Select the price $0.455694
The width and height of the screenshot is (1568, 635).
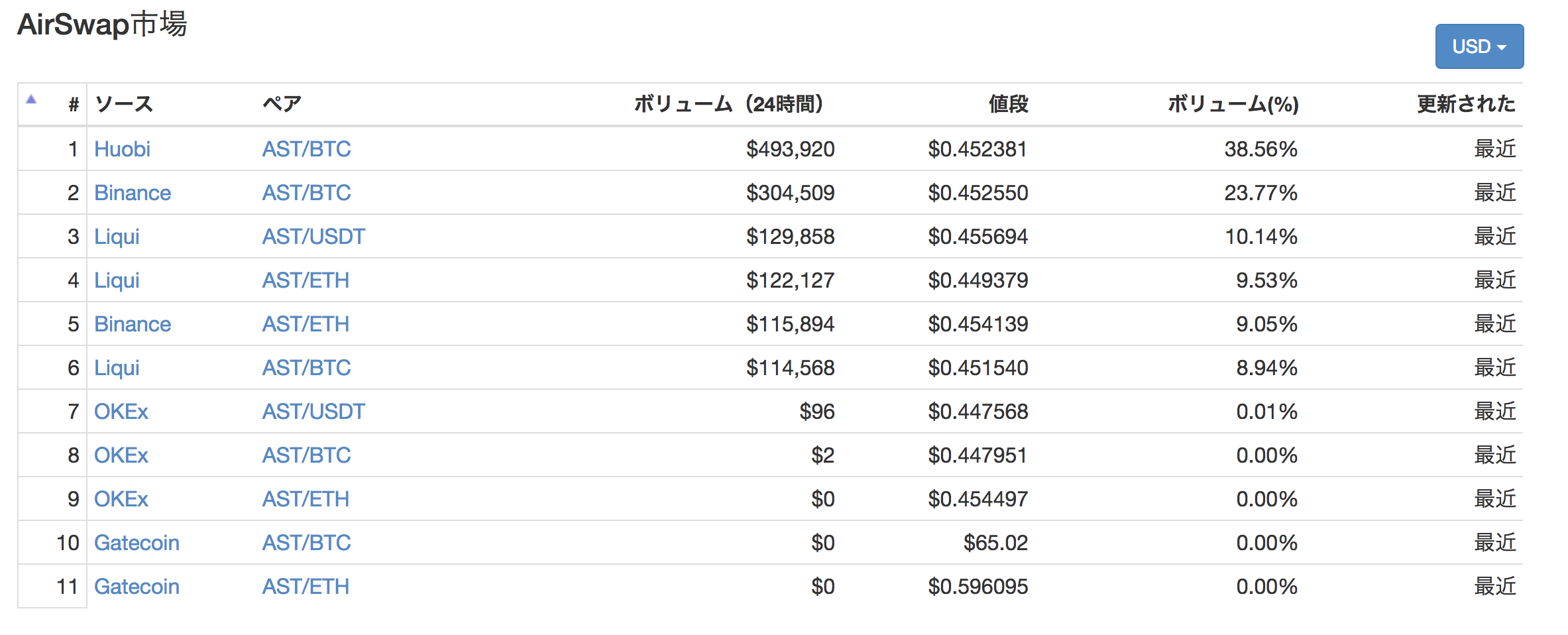click(x=978, y=237)
